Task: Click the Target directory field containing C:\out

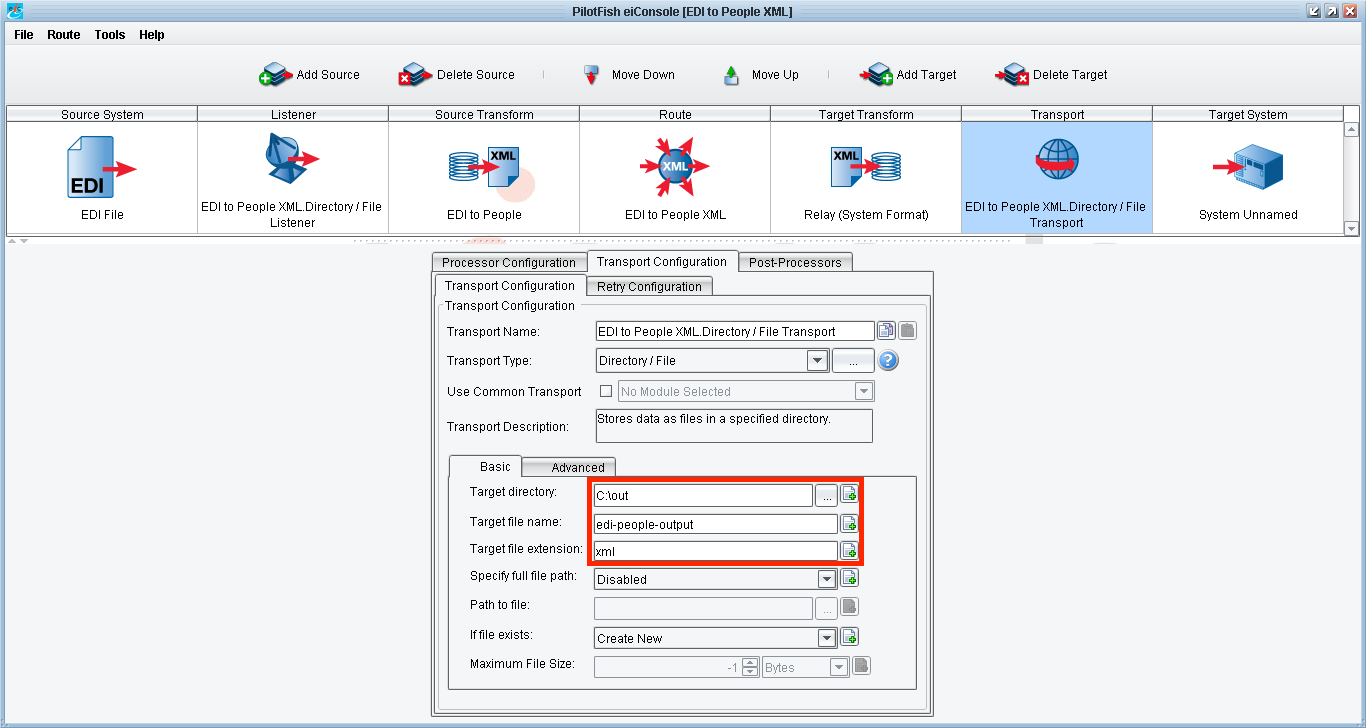Action: point(703,495)
